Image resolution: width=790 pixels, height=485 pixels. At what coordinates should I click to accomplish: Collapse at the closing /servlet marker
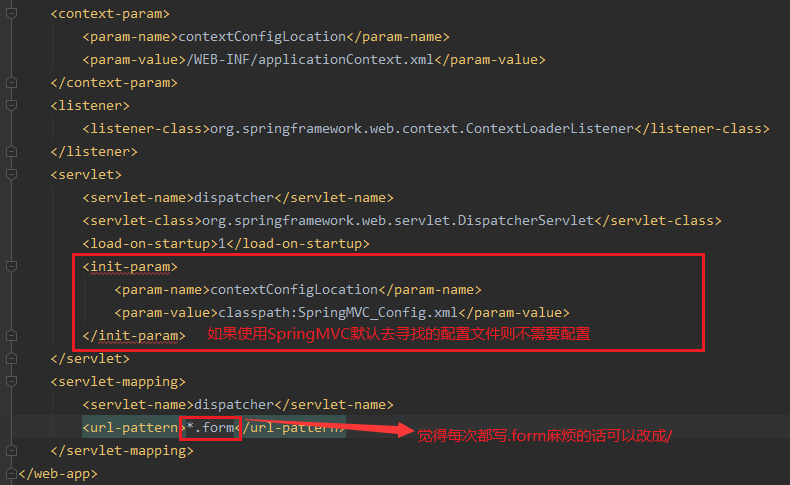(x=11, y=359)
